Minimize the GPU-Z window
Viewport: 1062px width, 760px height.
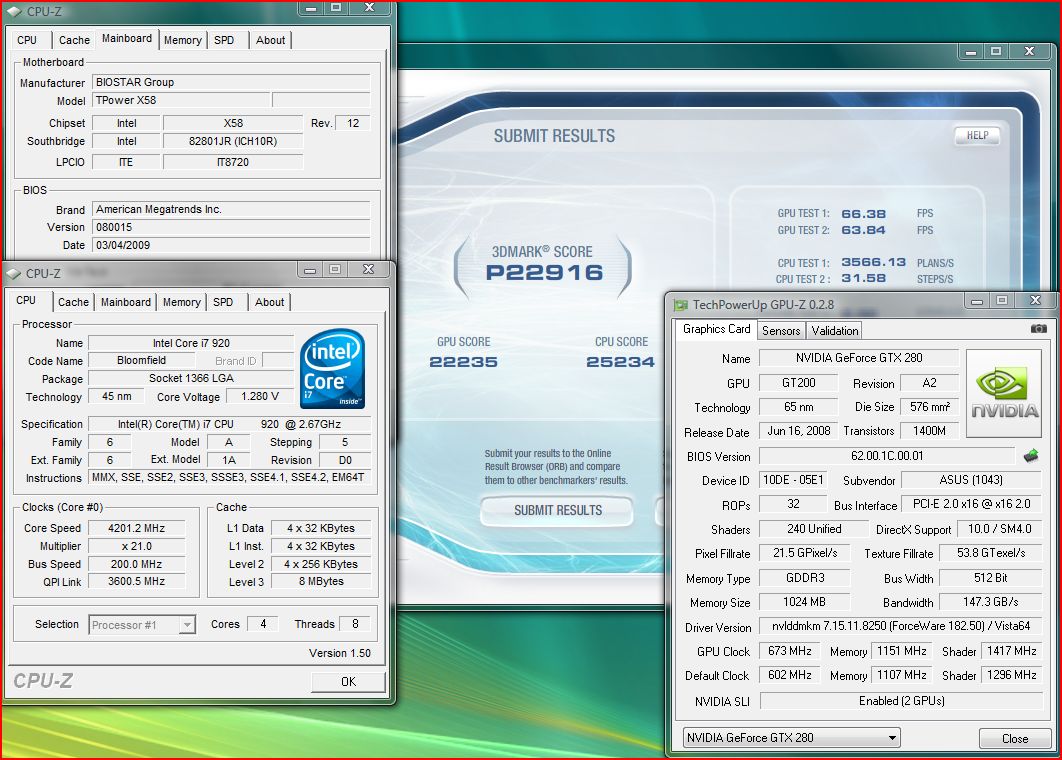click(x=977, y=301)
